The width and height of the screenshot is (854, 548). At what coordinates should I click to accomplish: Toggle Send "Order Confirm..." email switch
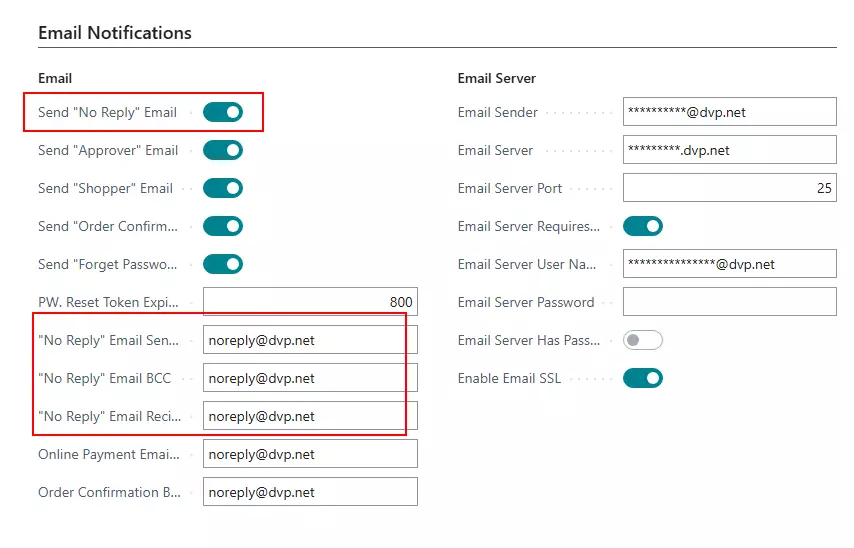click(x=222, y=226)
